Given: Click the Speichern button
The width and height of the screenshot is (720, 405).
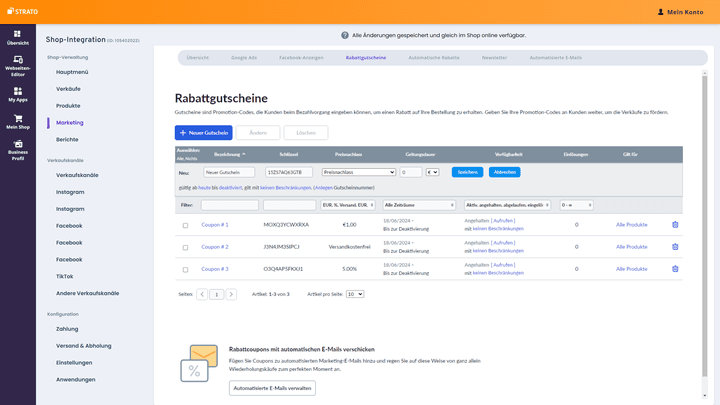Looking at the screenshot, I should pyautogui.click(x=467, y=172).
